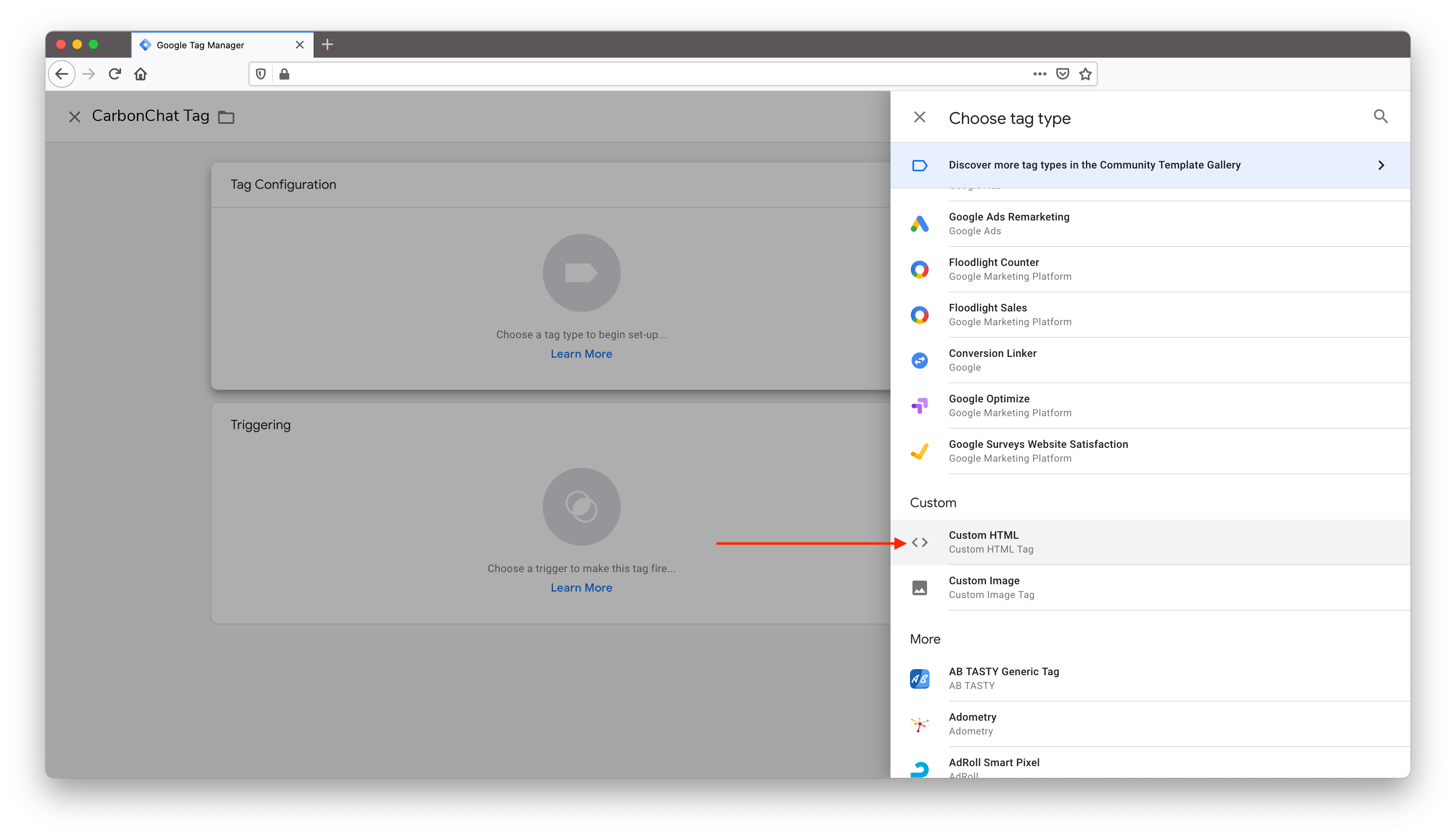Open a new browser tab

(x=327, y=44)
